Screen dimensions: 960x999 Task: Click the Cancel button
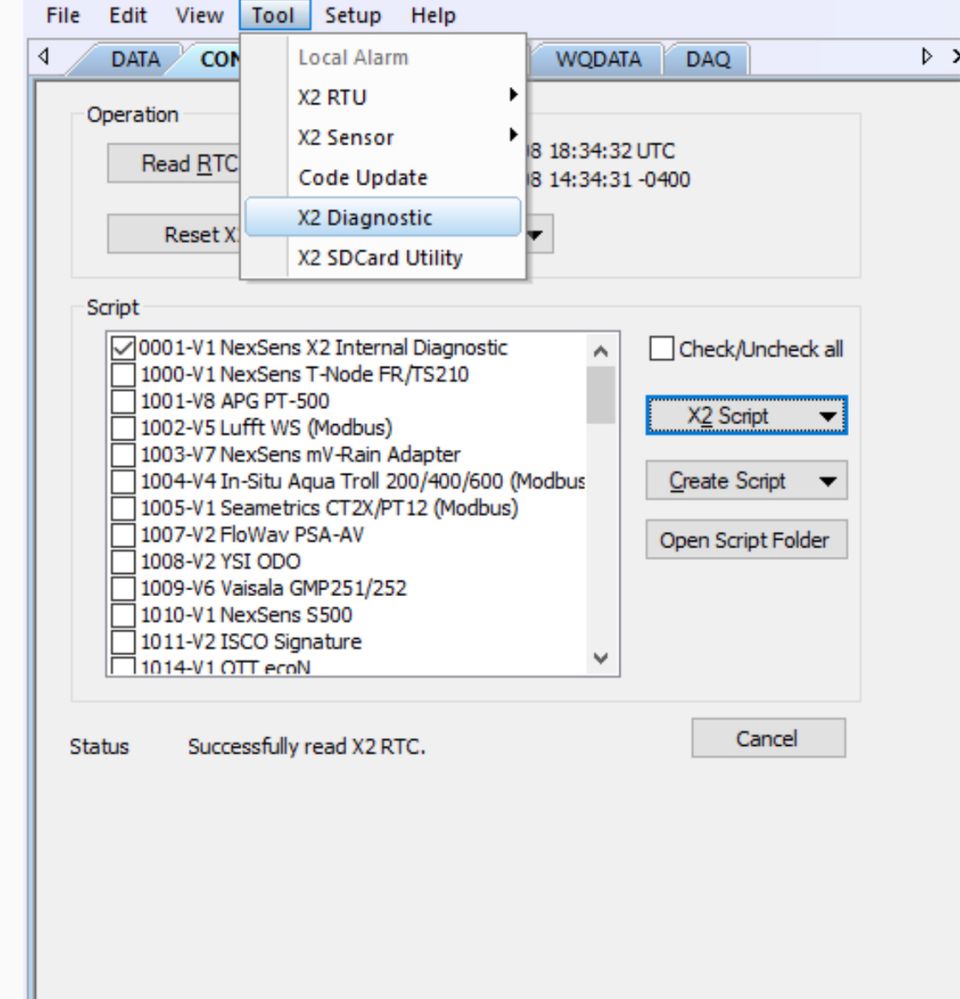(x=769, y=738)
